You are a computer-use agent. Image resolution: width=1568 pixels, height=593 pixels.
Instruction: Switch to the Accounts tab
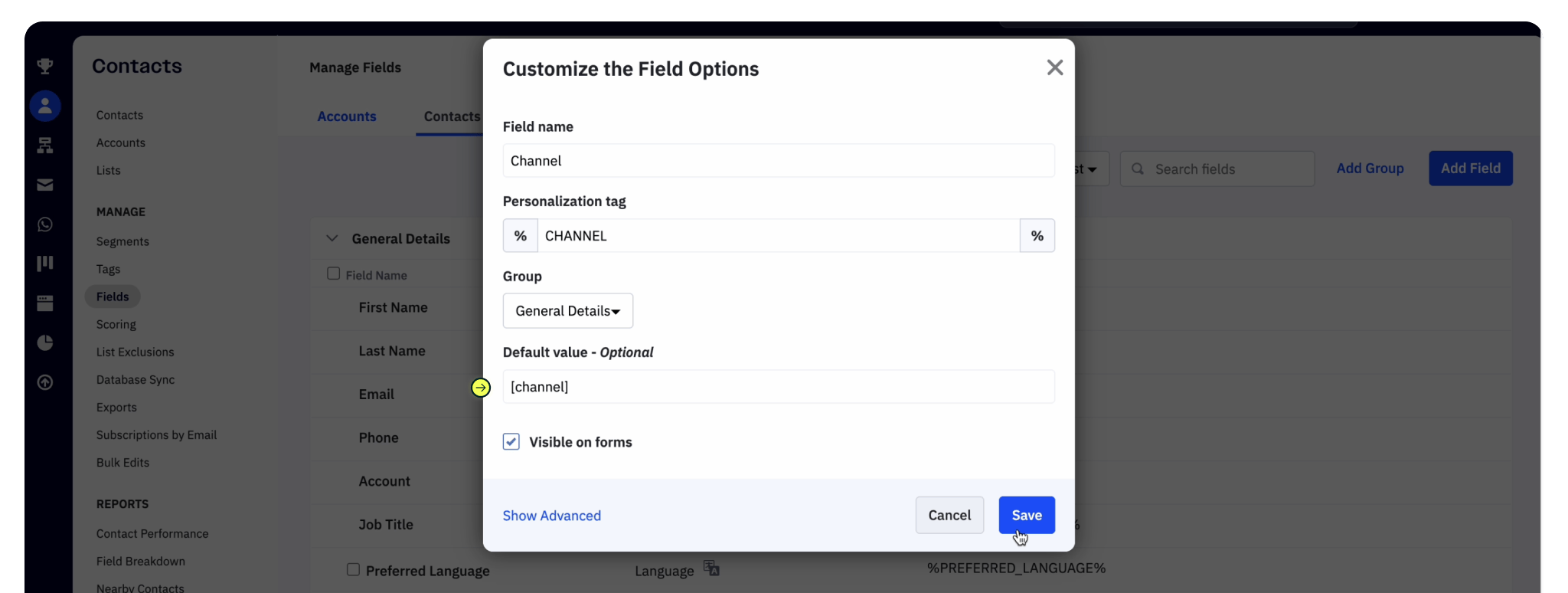[x=347, y=116]
